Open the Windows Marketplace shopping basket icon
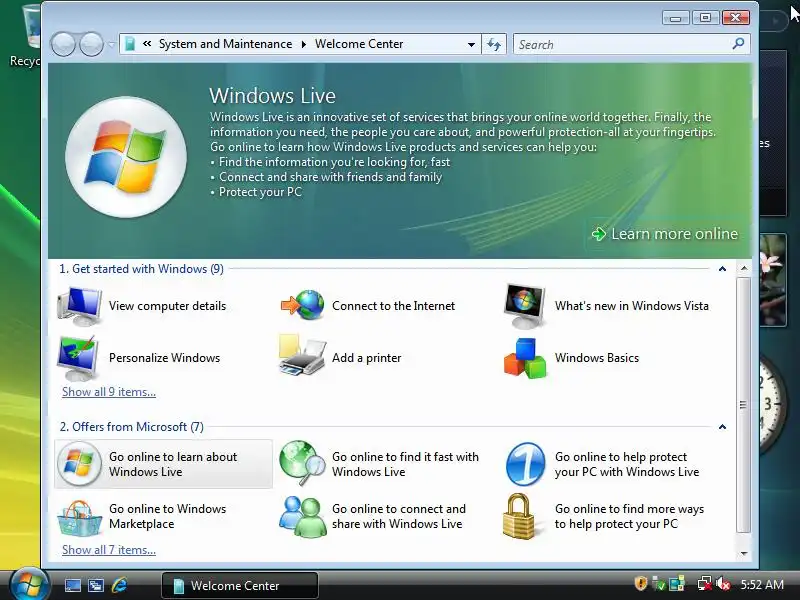The width and height of the screenshot is (800, 600). point(79,517)
